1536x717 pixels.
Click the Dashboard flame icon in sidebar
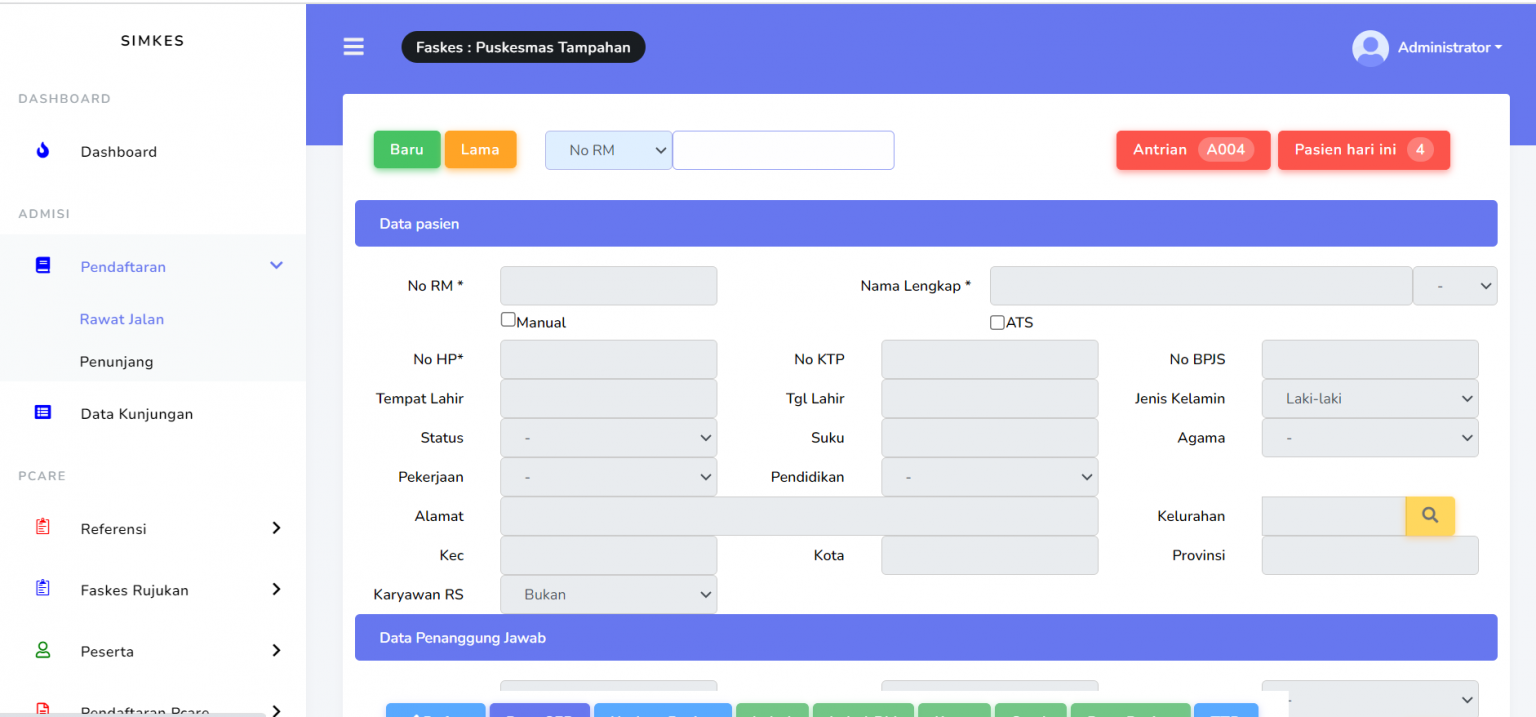pos(41,151)
